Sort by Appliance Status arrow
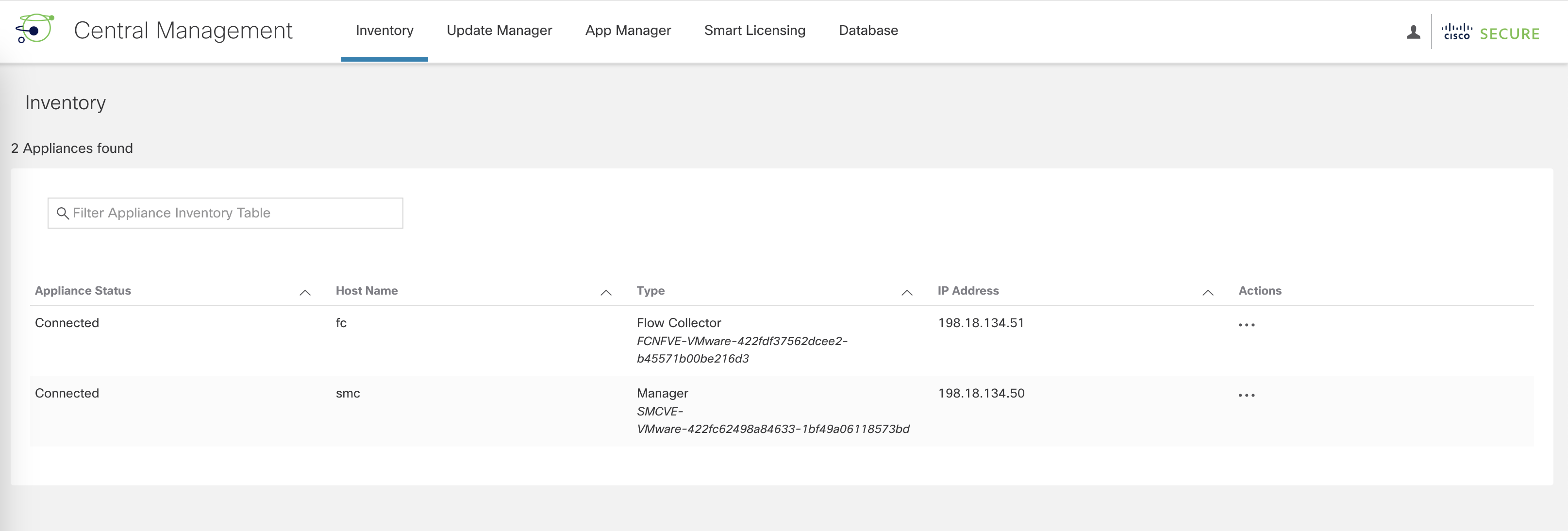Screen dimensions: 1568x531 [x=305, y=292]
